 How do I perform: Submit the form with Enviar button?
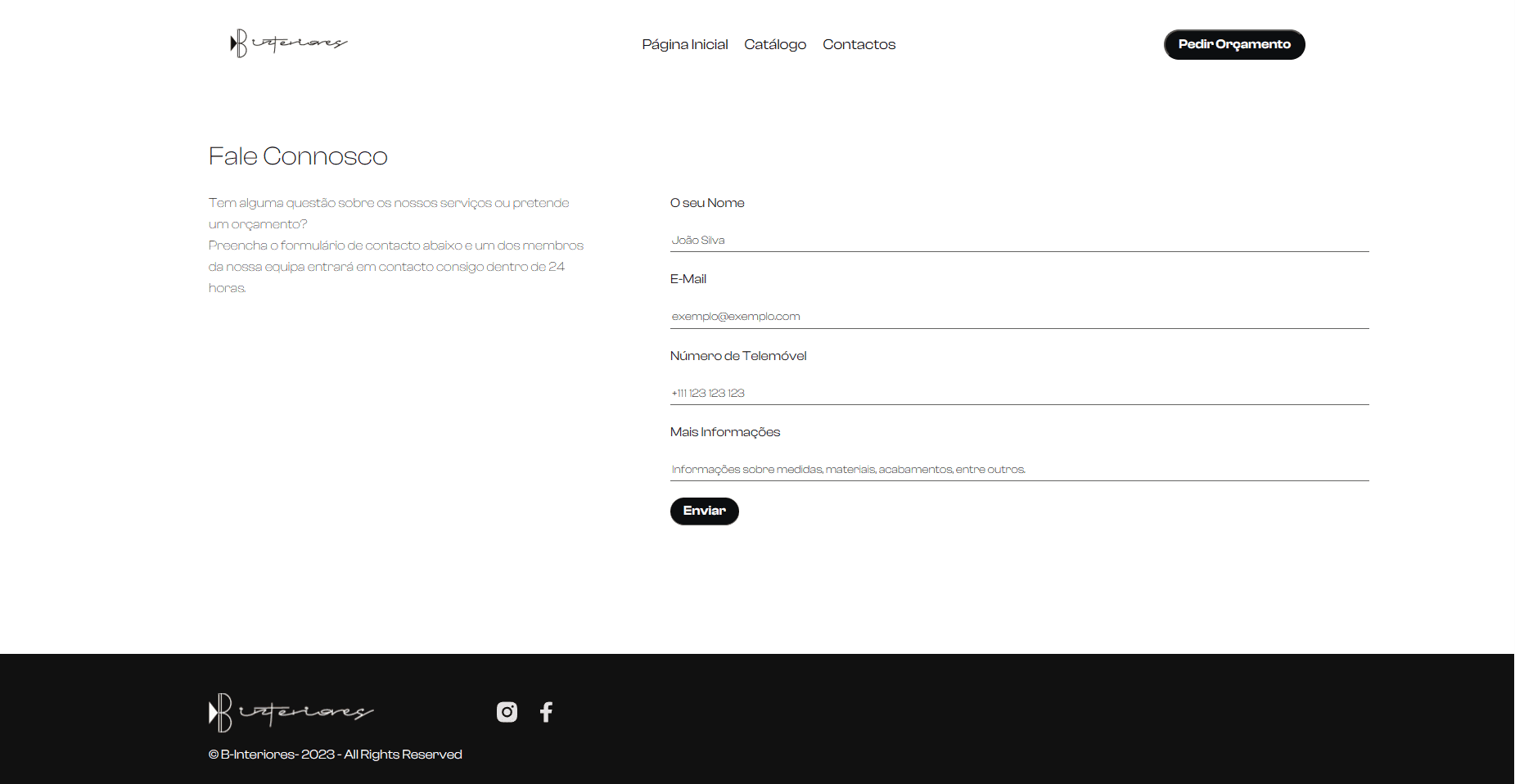(704, 511)
